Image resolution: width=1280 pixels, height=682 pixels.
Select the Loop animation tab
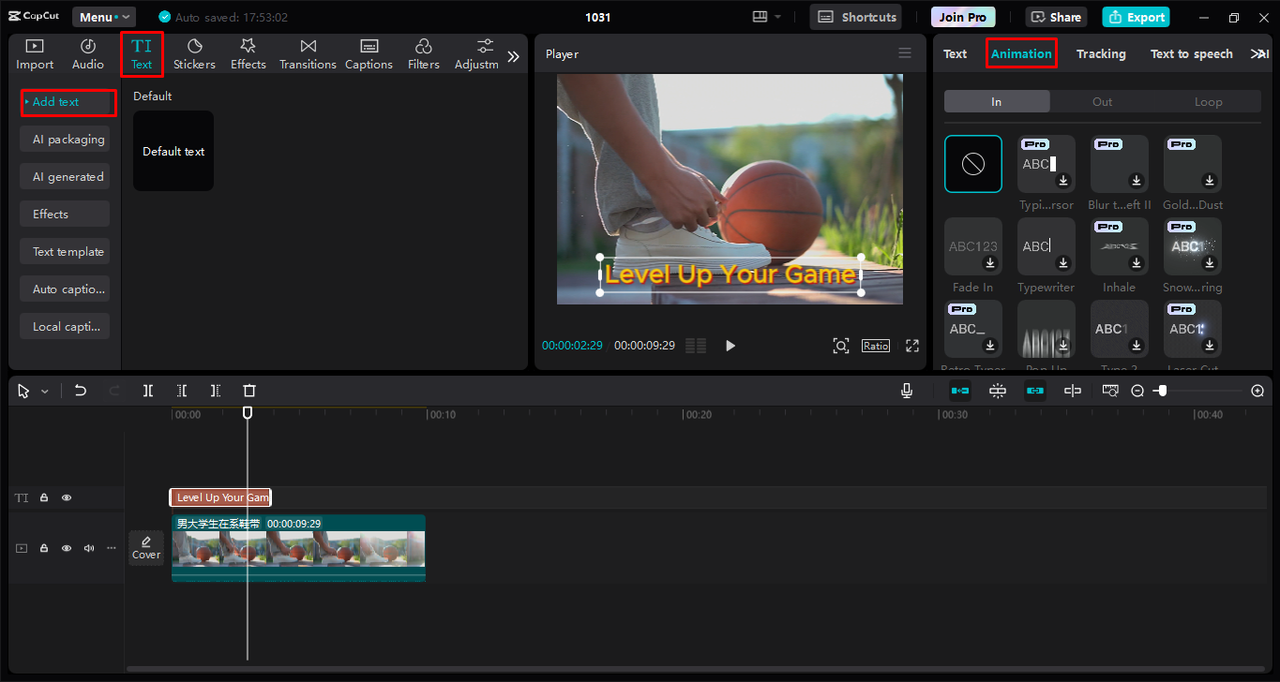click(x=1208, y=101)
